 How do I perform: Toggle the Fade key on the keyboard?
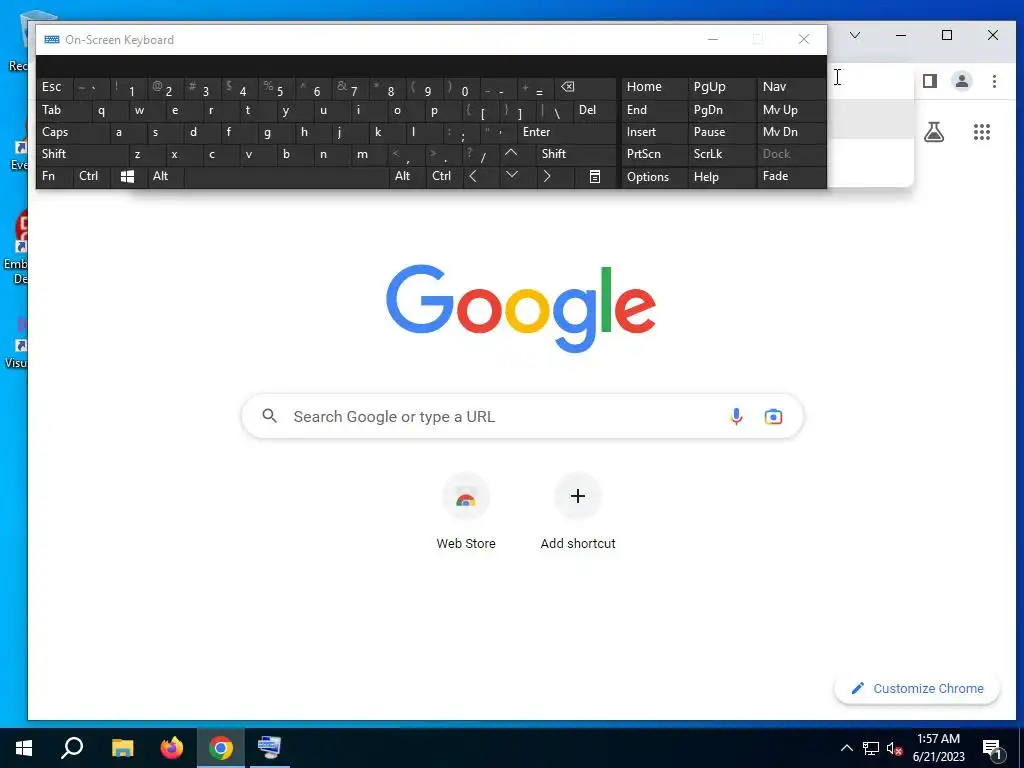click(x=792, y=176)
